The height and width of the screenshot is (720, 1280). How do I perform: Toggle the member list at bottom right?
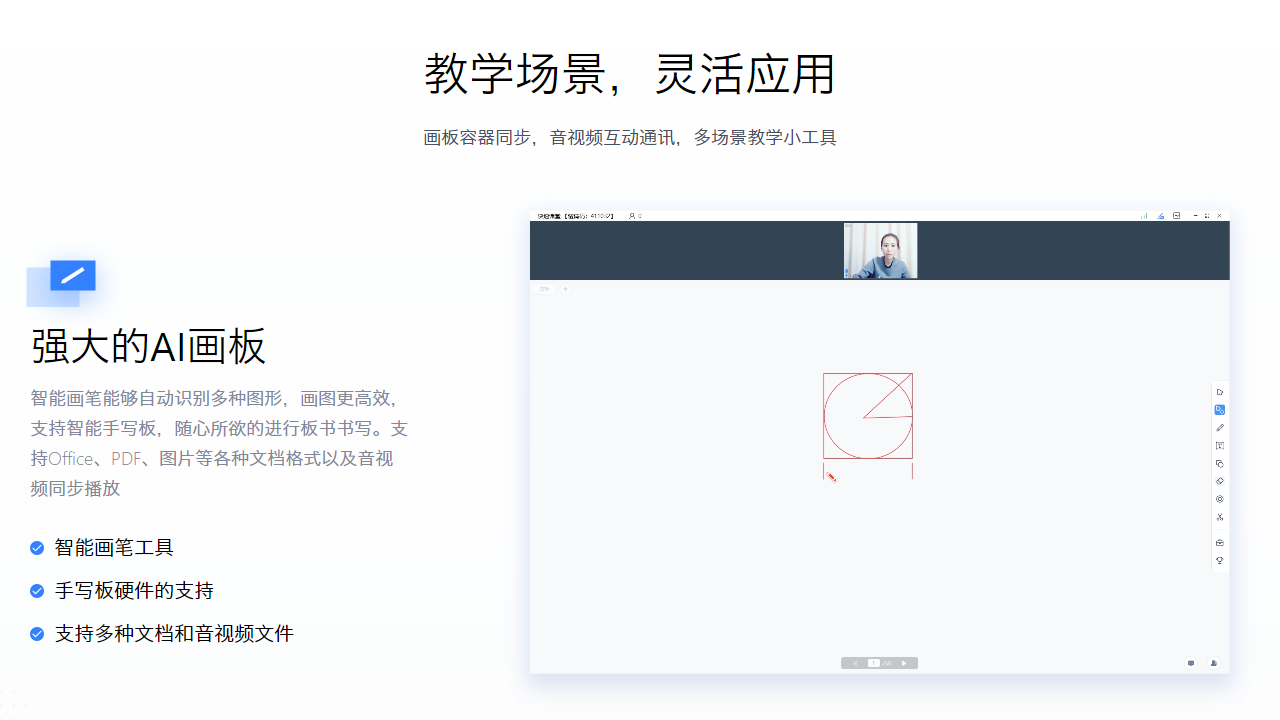(1213, 663)
